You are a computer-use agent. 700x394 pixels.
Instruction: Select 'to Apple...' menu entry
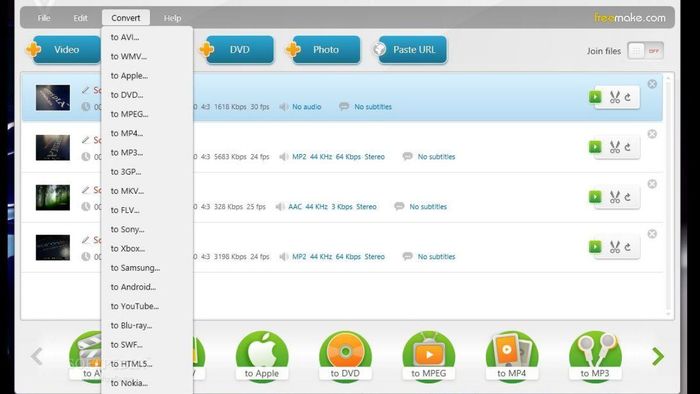coord(147,75)
